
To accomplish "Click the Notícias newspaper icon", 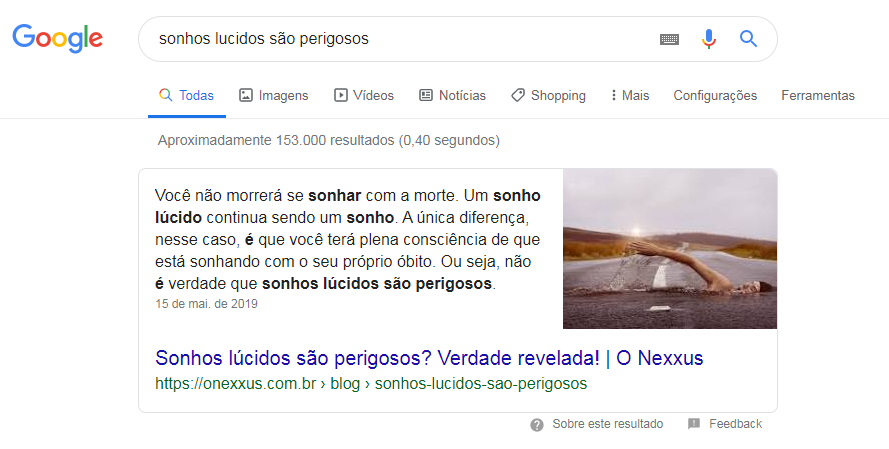I will [x=426, y=95].
